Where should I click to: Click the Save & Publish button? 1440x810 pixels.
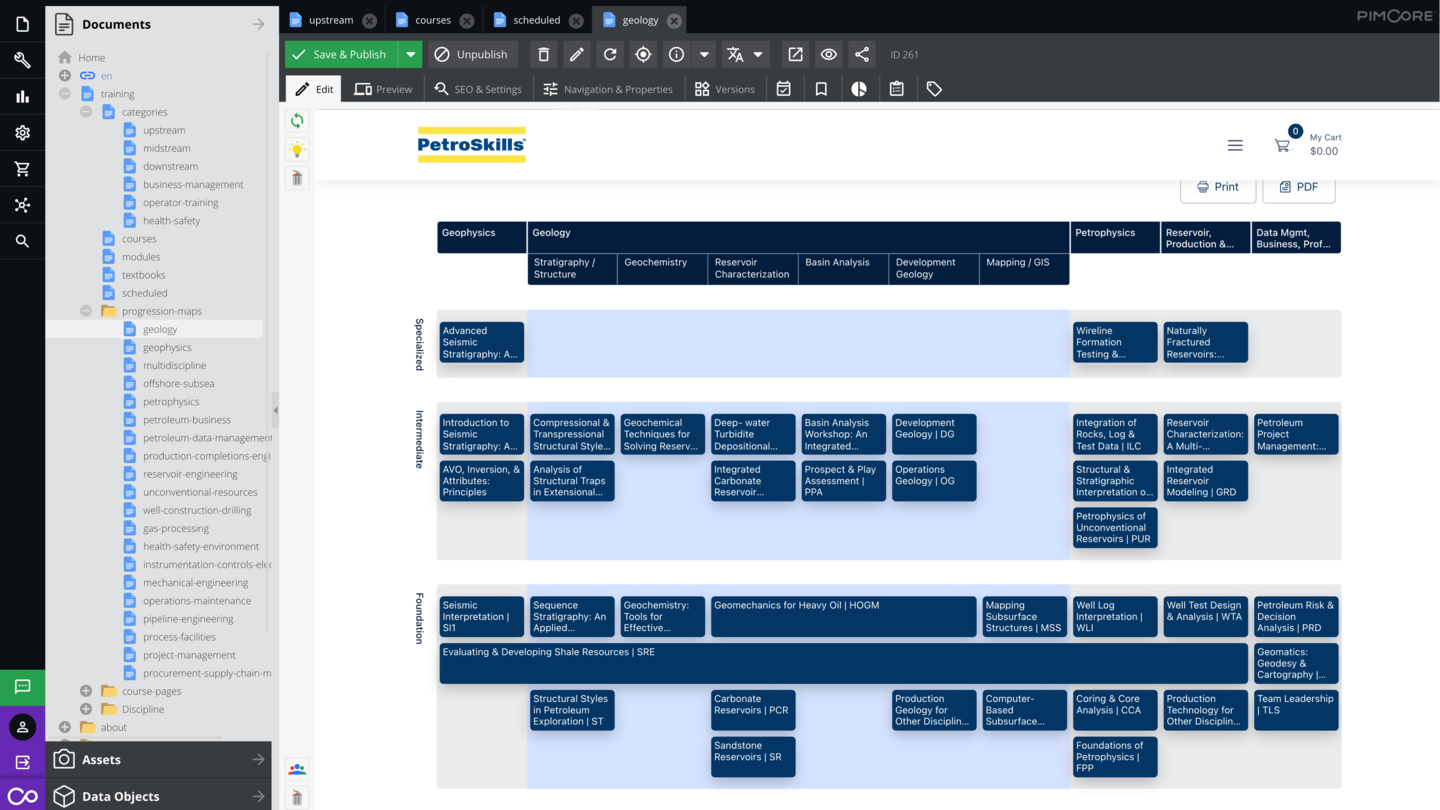(341, 54)
